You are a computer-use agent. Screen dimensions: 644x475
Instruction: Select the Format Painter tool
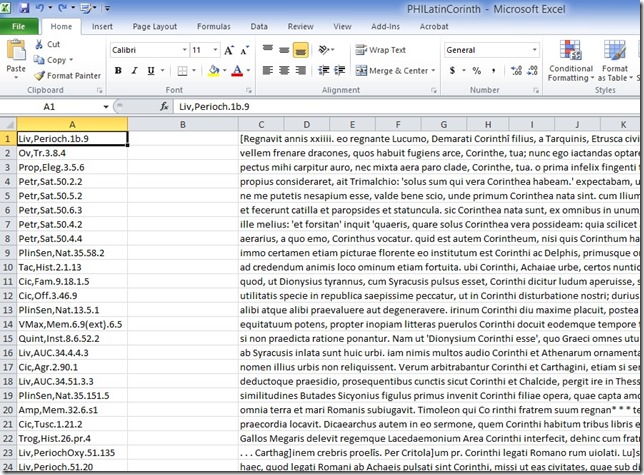tap(67, 75)
